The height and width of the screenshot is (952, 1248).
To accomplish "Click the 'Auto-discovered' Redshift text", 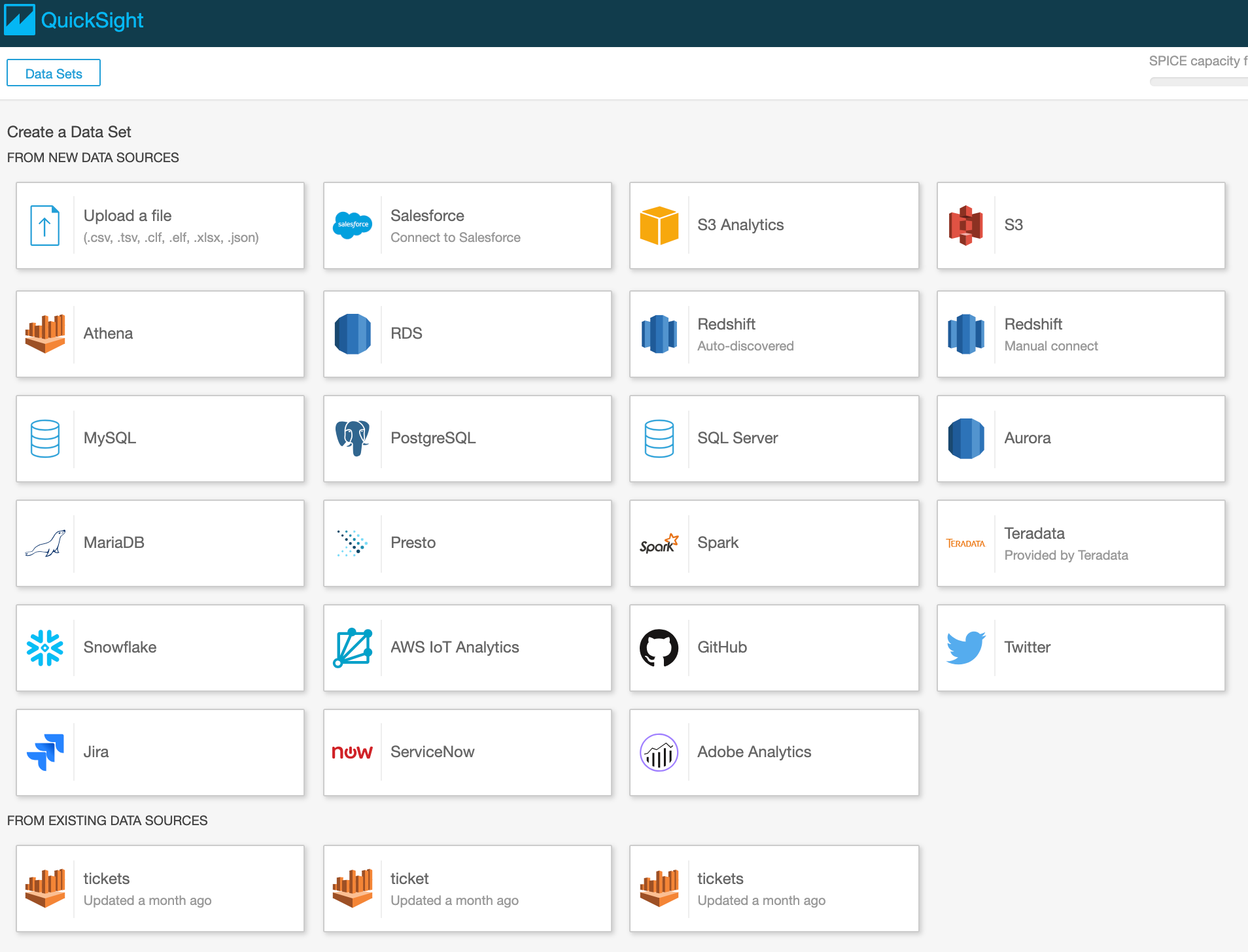I will click(x=746, y=346).
